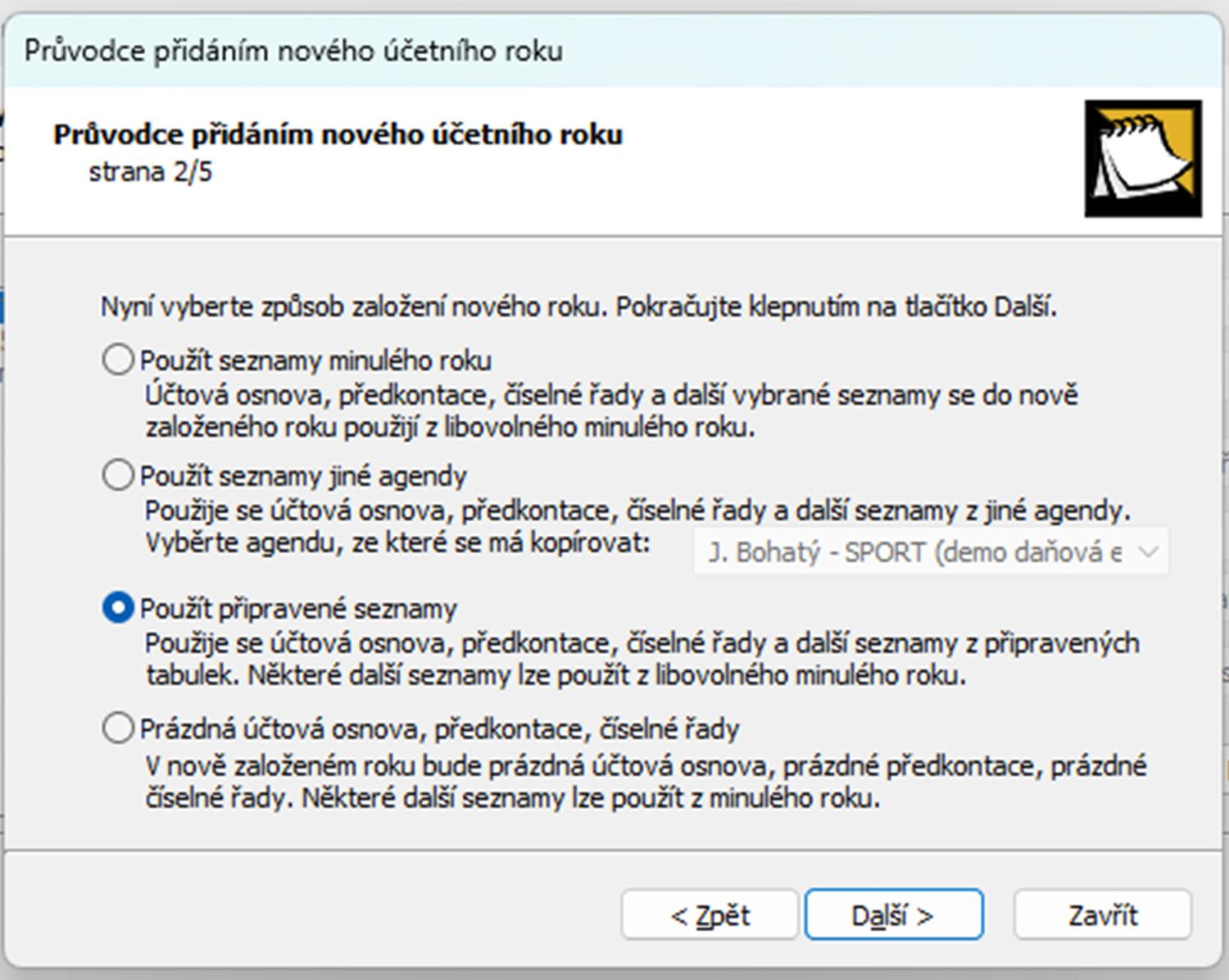Expand the agenda dropdown chevron arrow
The width and height of the screenshot is (1229, 980).
point(1148,552)
